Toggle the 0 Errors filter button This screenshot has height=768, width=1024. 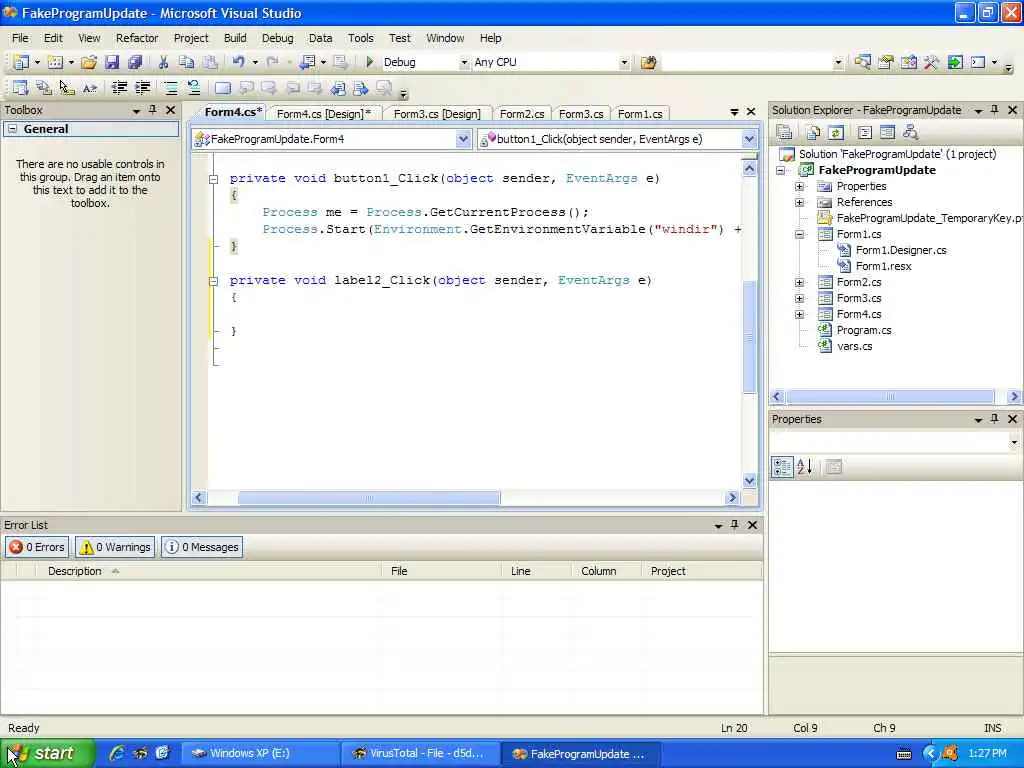pos(37,547)
